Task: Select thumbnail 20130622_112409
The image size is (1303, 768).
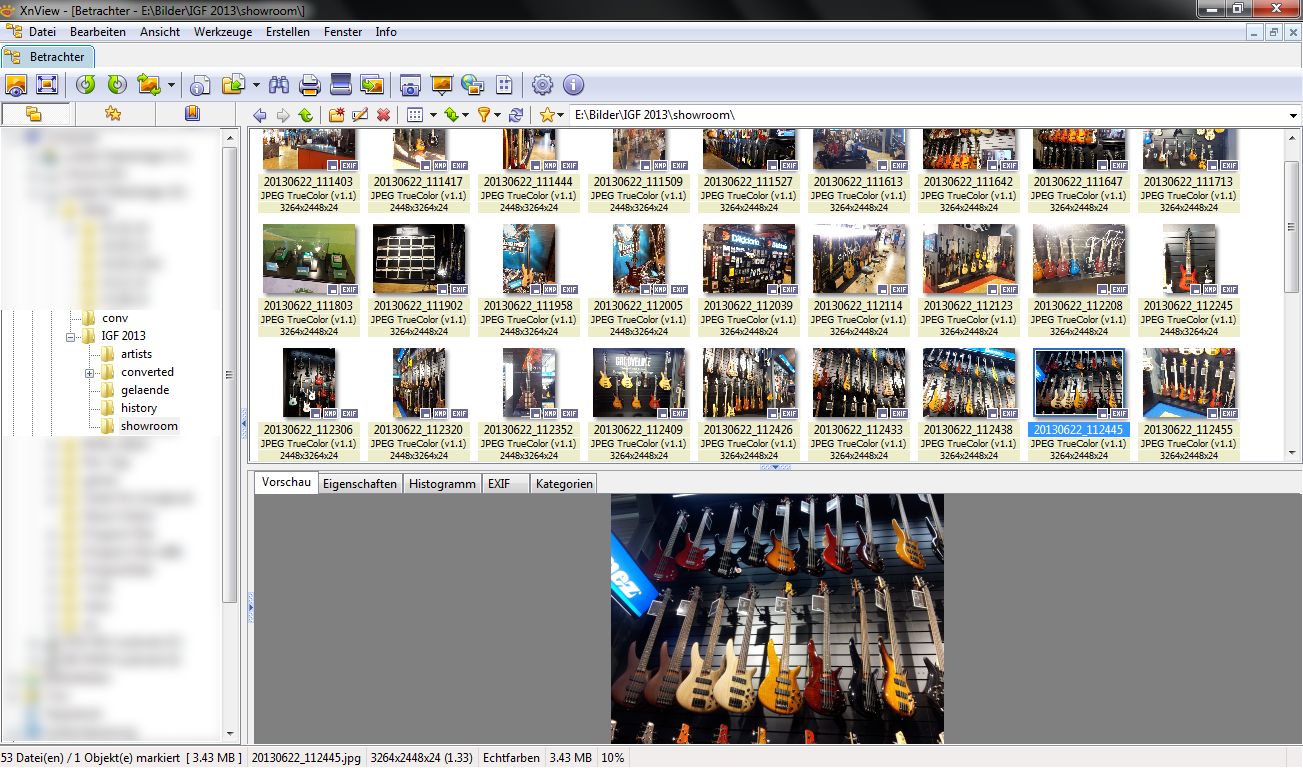Action: pyautogui.click(x=638, y=404)
